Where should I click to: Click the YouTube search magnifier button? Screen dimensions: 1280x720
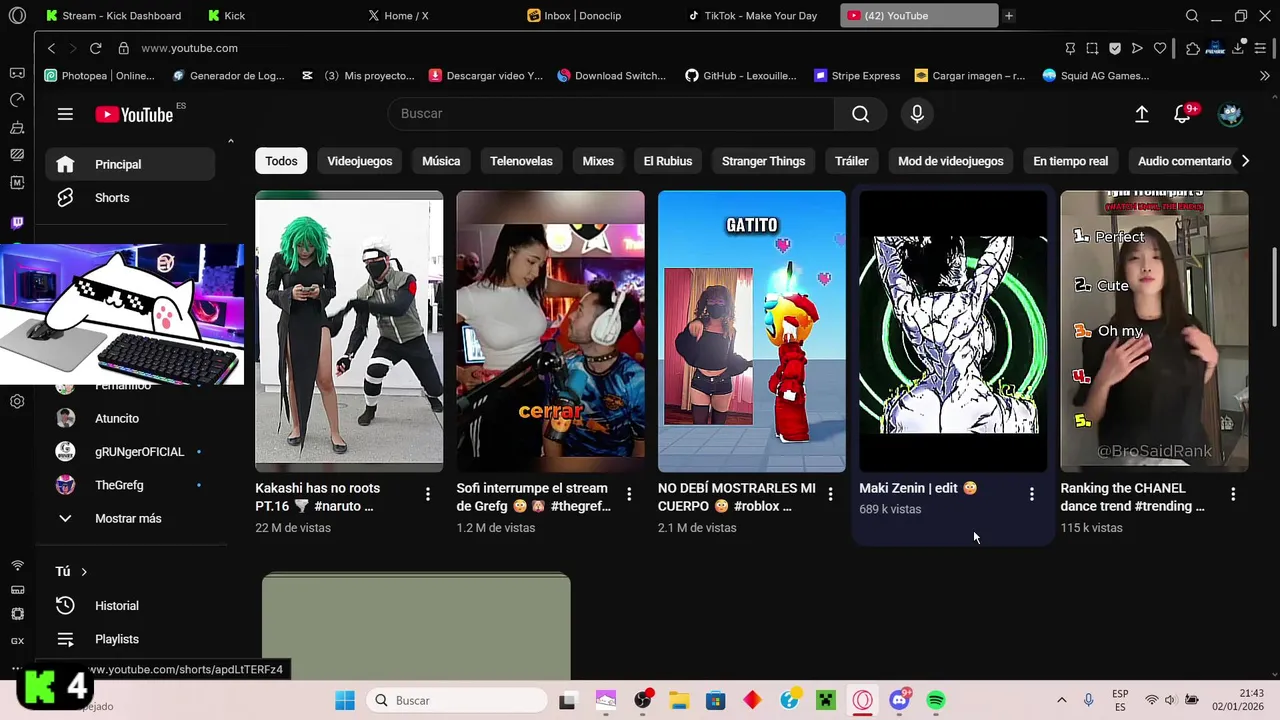click(x=860, y=114)
